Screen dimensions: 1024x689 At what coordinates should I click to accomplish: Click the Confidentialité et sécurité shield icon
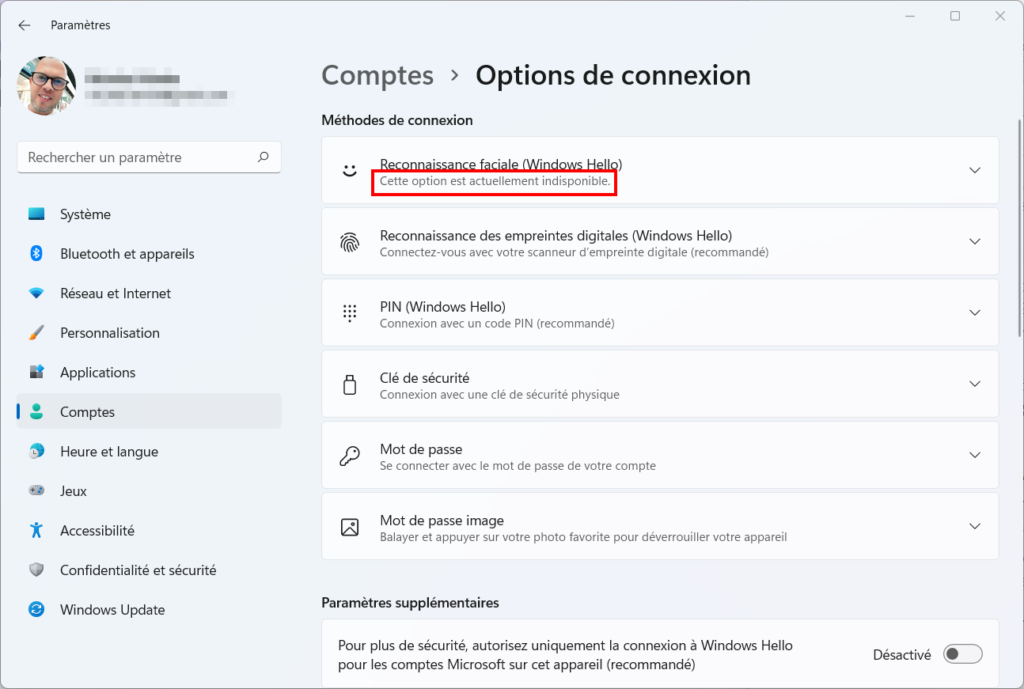point(37,569)
